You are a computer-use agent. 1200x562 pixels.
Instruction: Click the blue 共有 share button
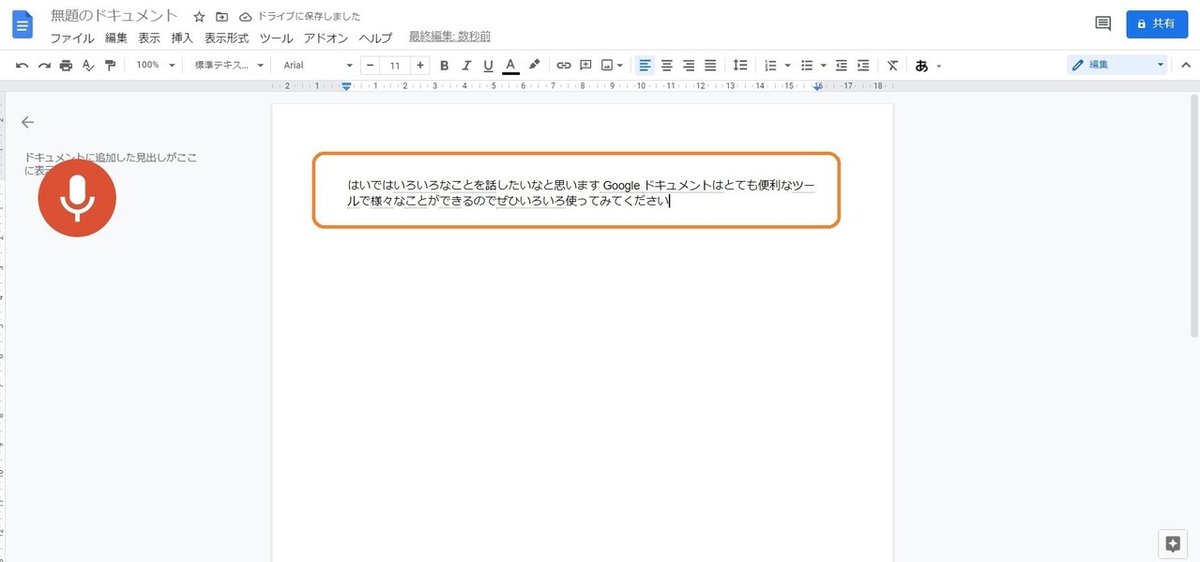click(x=1157, y=24)
